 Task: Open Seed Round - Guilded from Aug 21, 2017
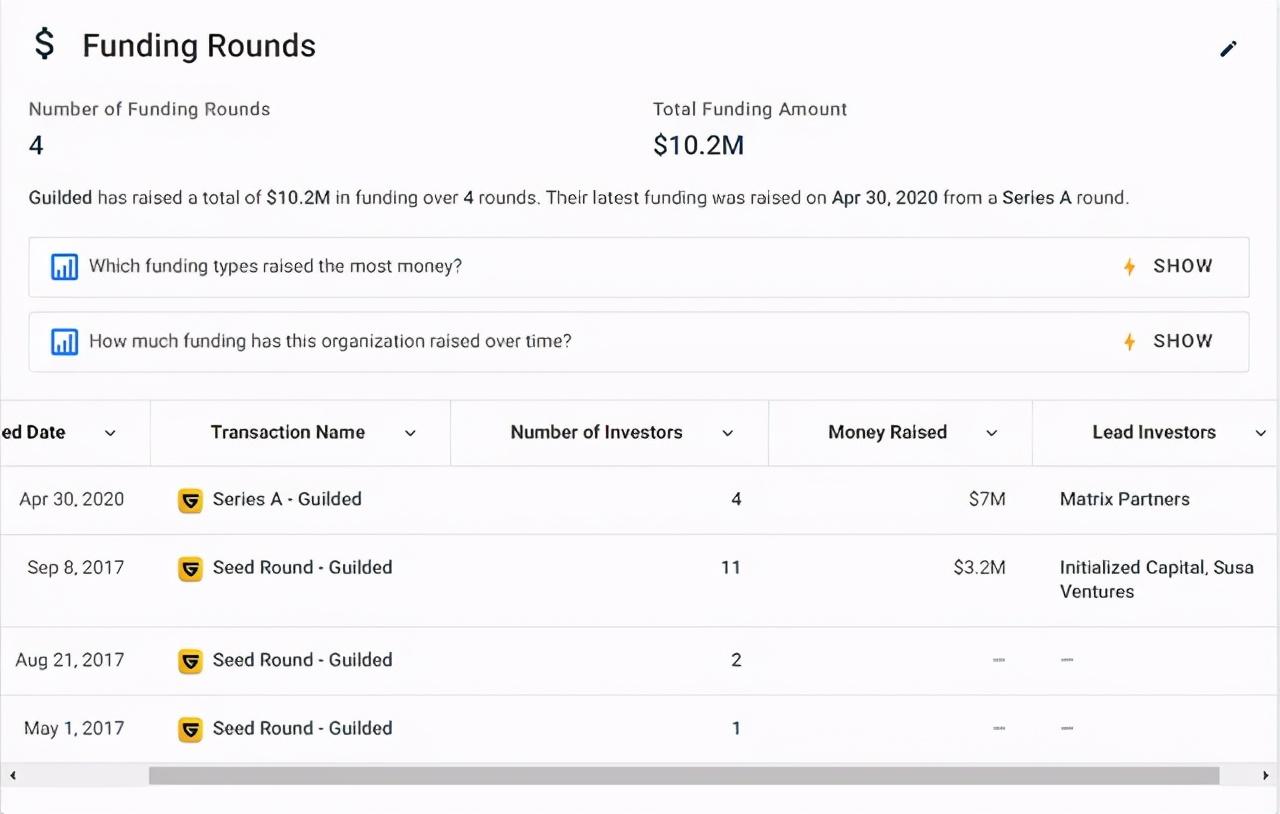pos(302,660)
